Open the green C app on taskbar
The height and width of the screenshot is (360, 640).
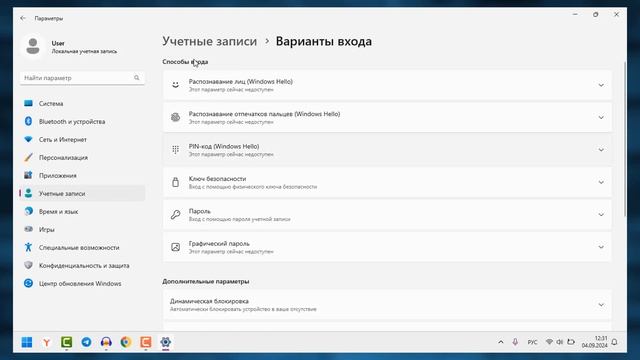click(67, 342)
